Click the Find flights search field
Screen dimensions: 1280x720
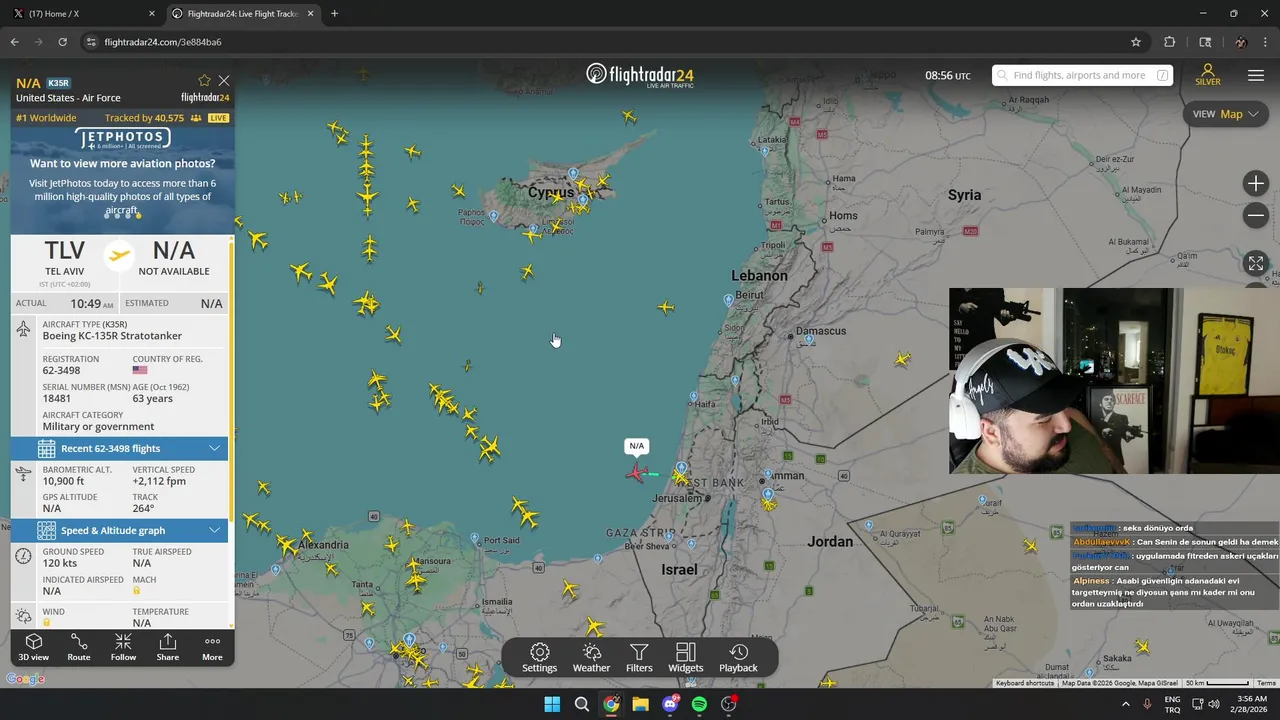coord(1082,75)
